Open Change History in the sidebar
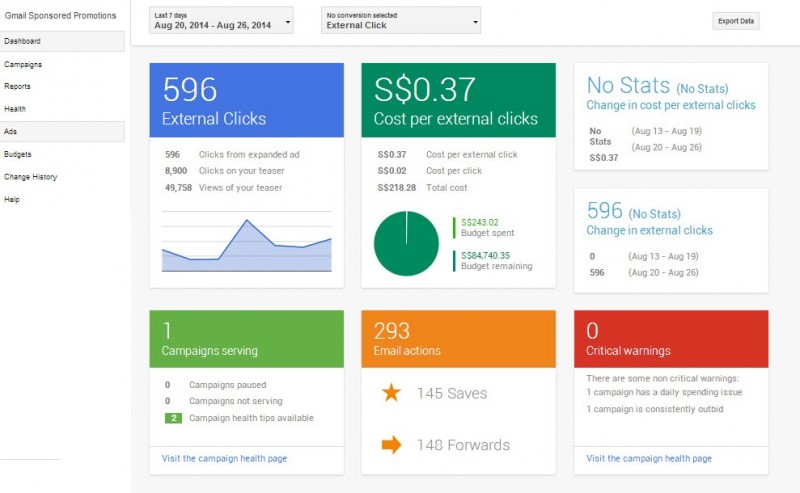800x493 pixels. click(31, 177)
